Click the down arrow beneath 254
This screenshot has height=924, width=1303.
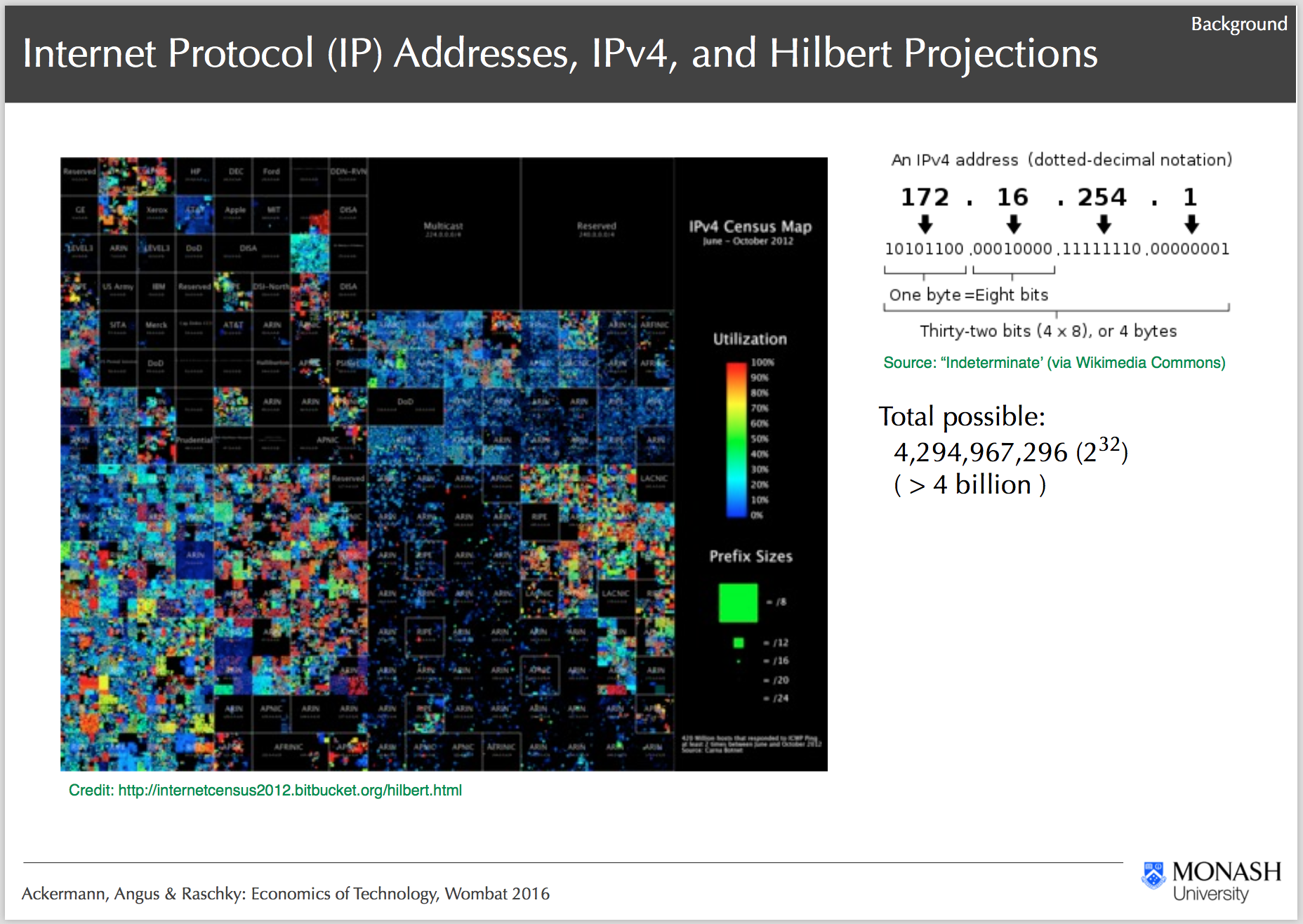tap(1104, 225)
